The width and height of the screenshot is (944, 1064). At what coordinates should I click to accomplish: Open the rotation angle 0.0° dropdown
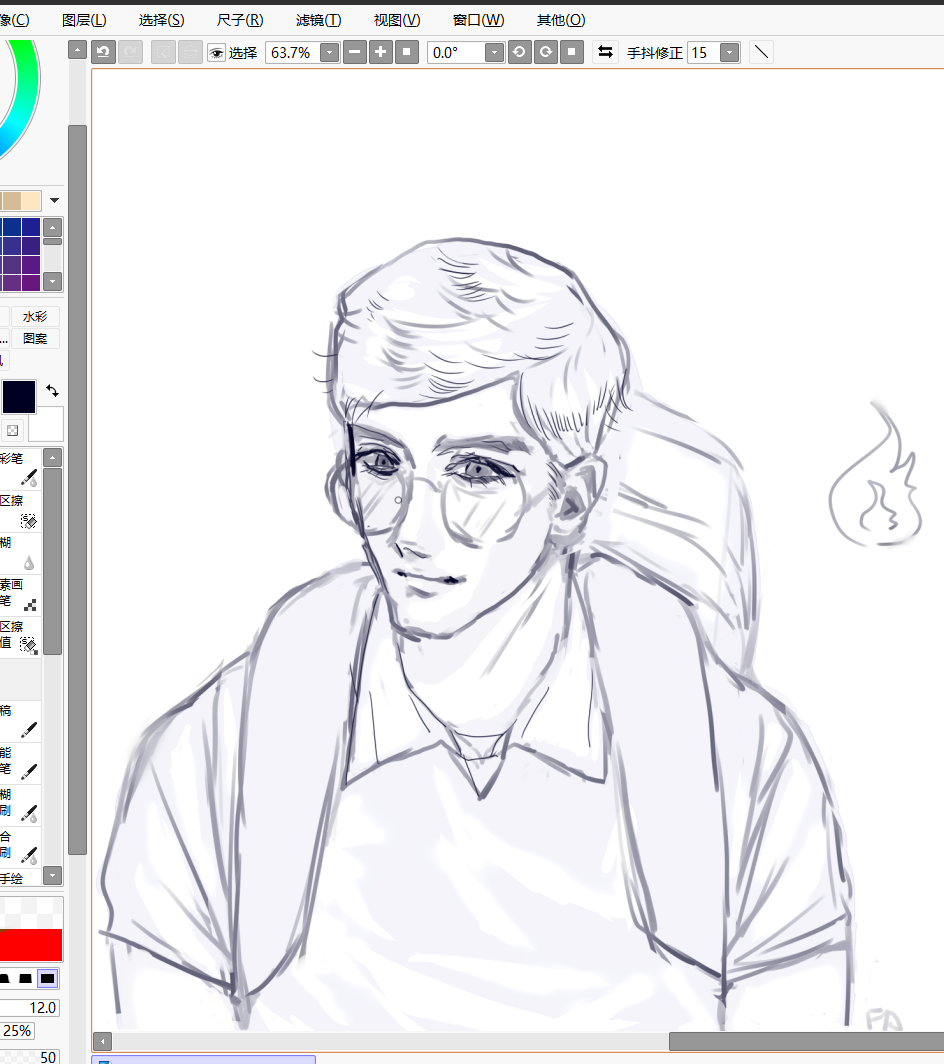pyautogui.click(x=493, y=53)
